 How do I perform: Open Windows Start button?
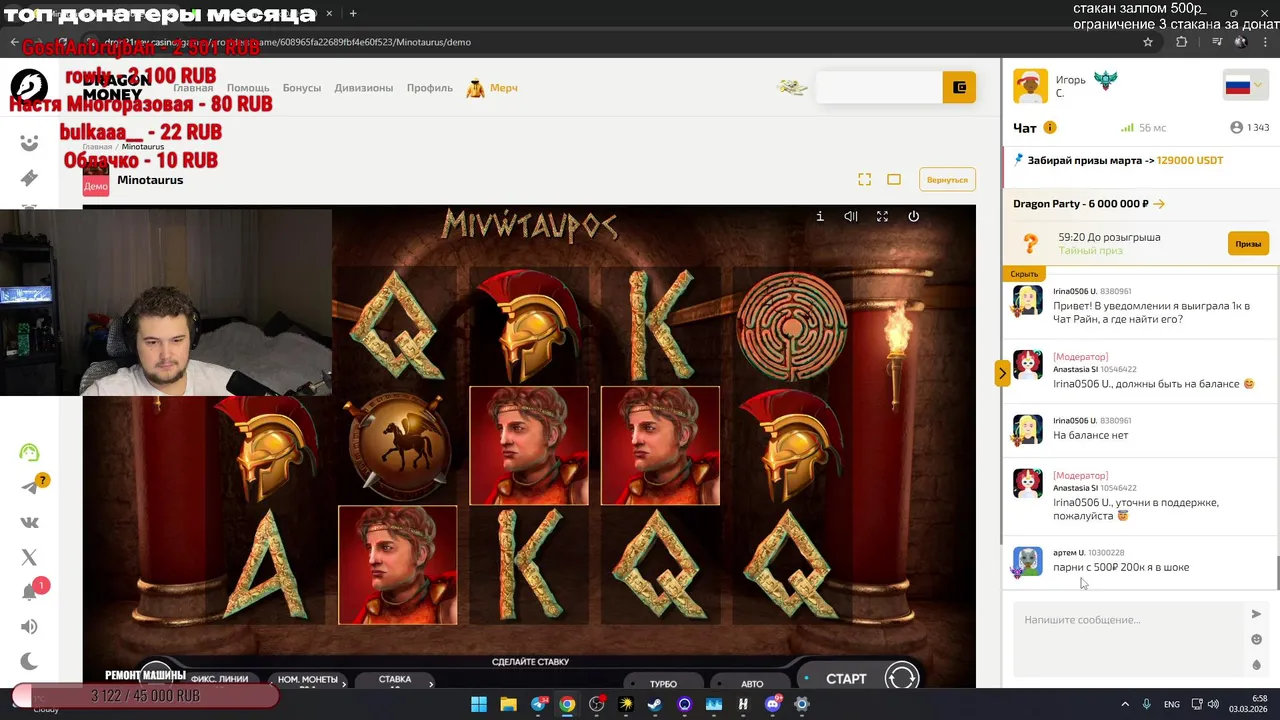[x=479, y=704]
